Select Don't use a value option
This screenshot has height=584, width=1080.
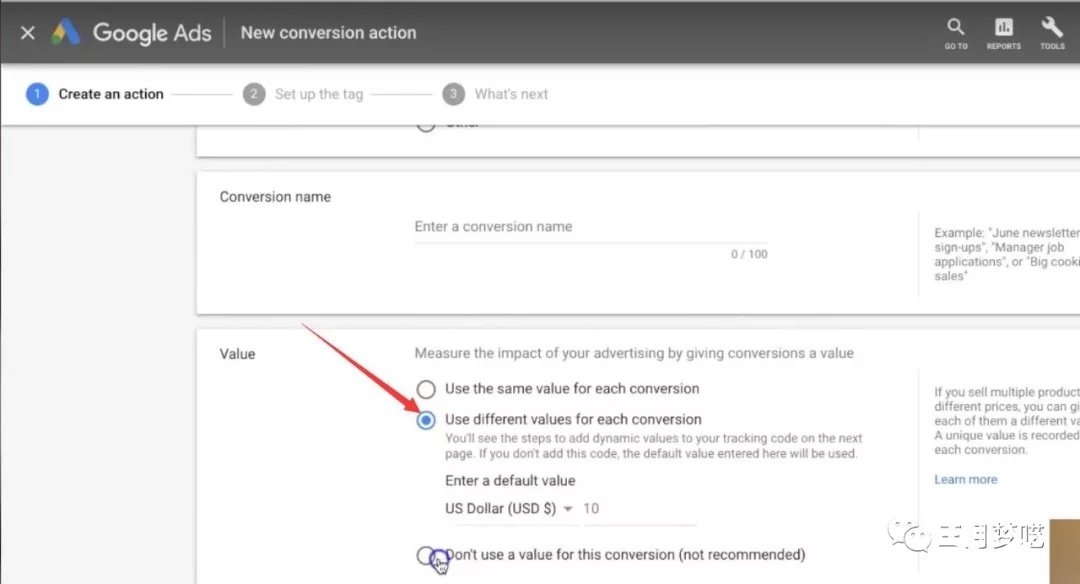click(427, 555)
